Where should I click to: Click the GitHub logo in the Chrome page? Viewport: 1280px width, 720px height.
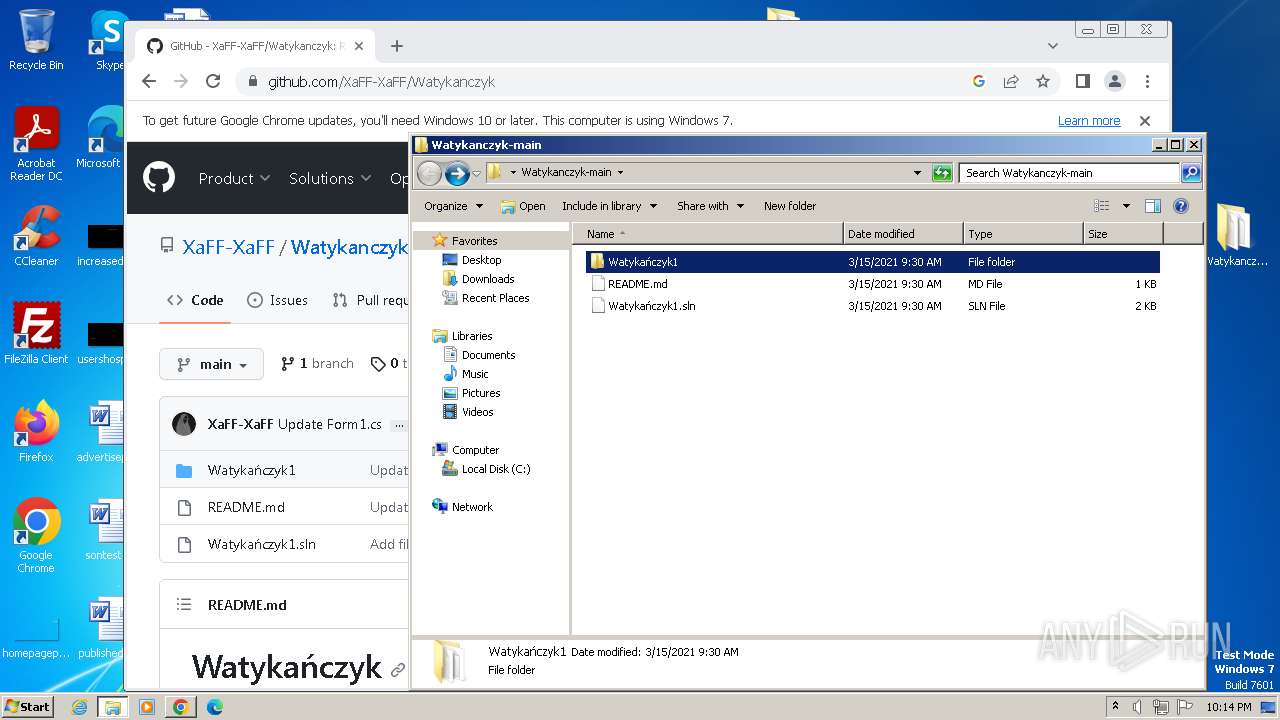(159, 178)
